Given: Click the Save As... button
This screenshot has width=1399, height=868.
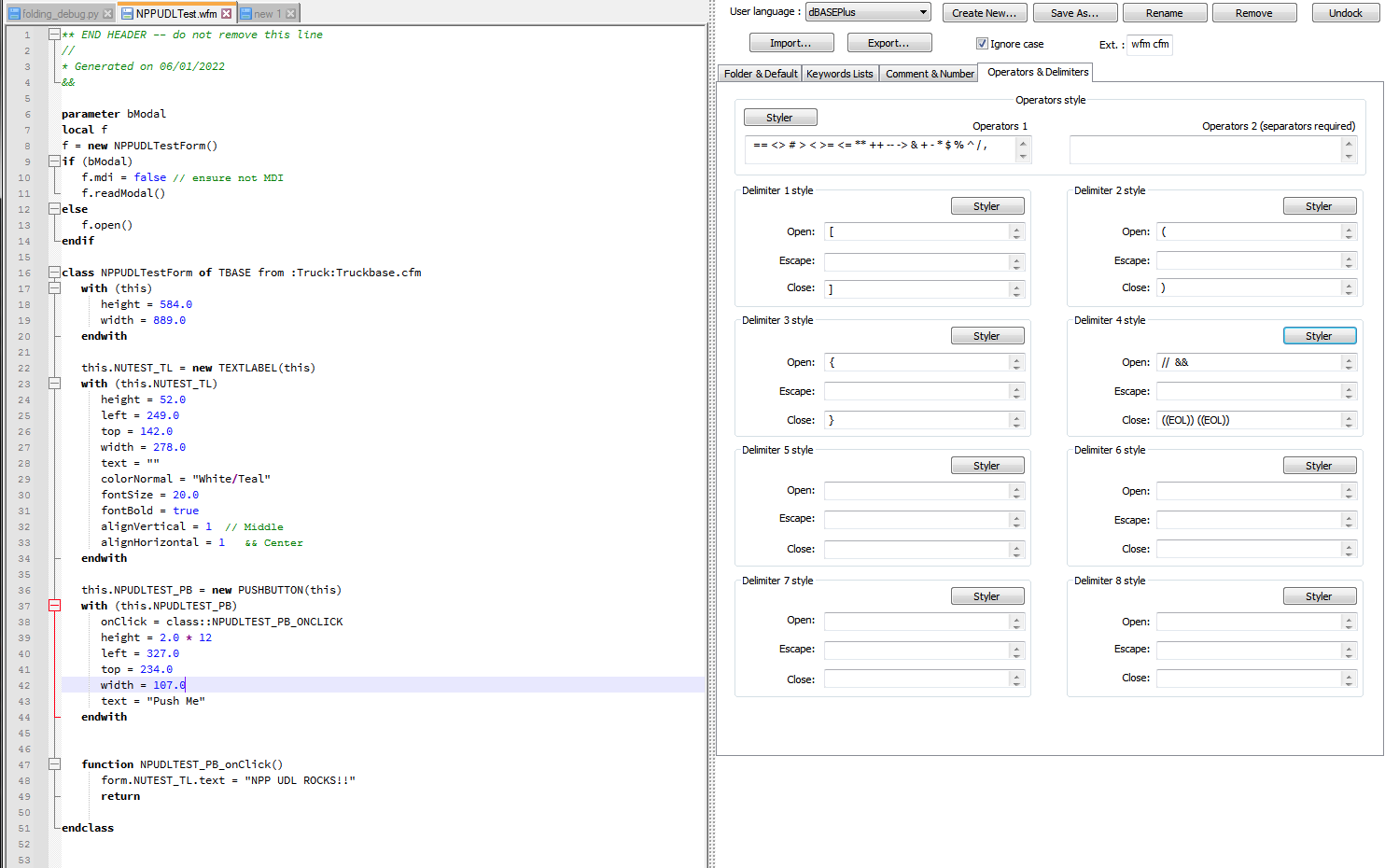Looking at the screenshot, I should click(x=1075, y=13).
